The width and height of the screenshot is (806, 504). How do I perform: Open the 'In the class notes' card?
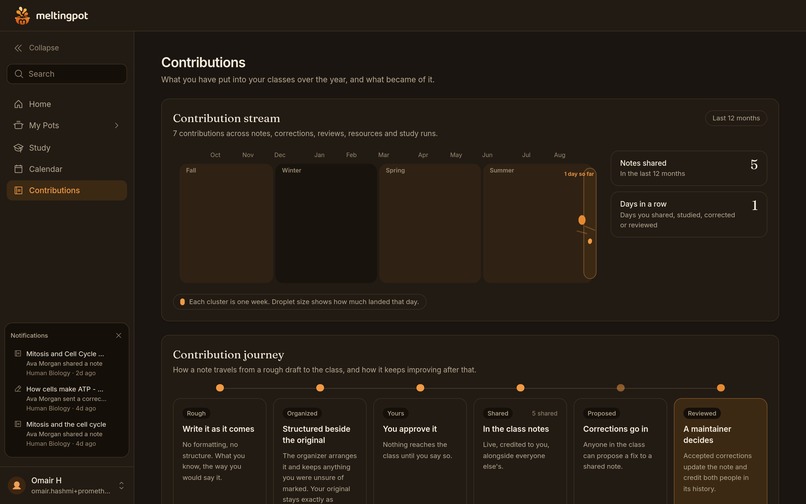click(x=520, y=451)
